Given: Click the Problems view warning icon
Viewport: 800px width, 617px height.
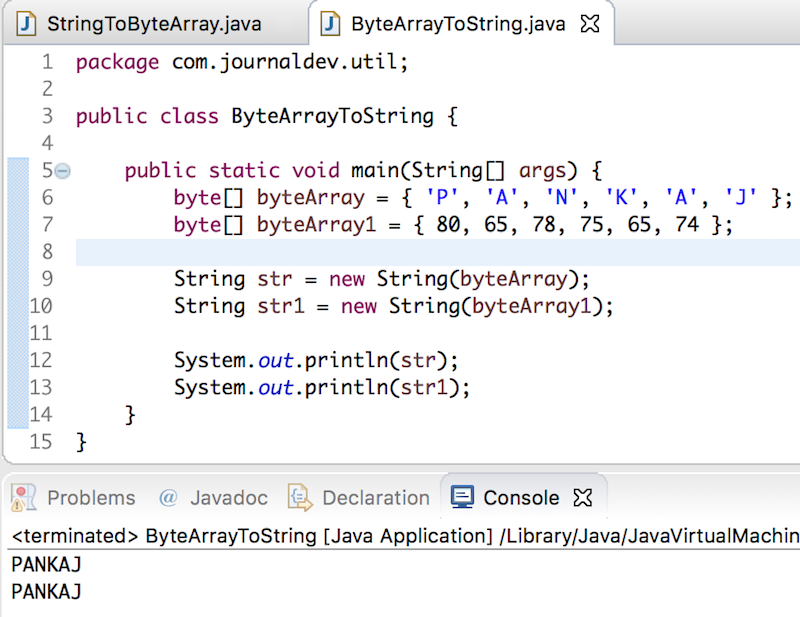Looking at the screenshot, I should pyautogui.click(x=22, y=497).
